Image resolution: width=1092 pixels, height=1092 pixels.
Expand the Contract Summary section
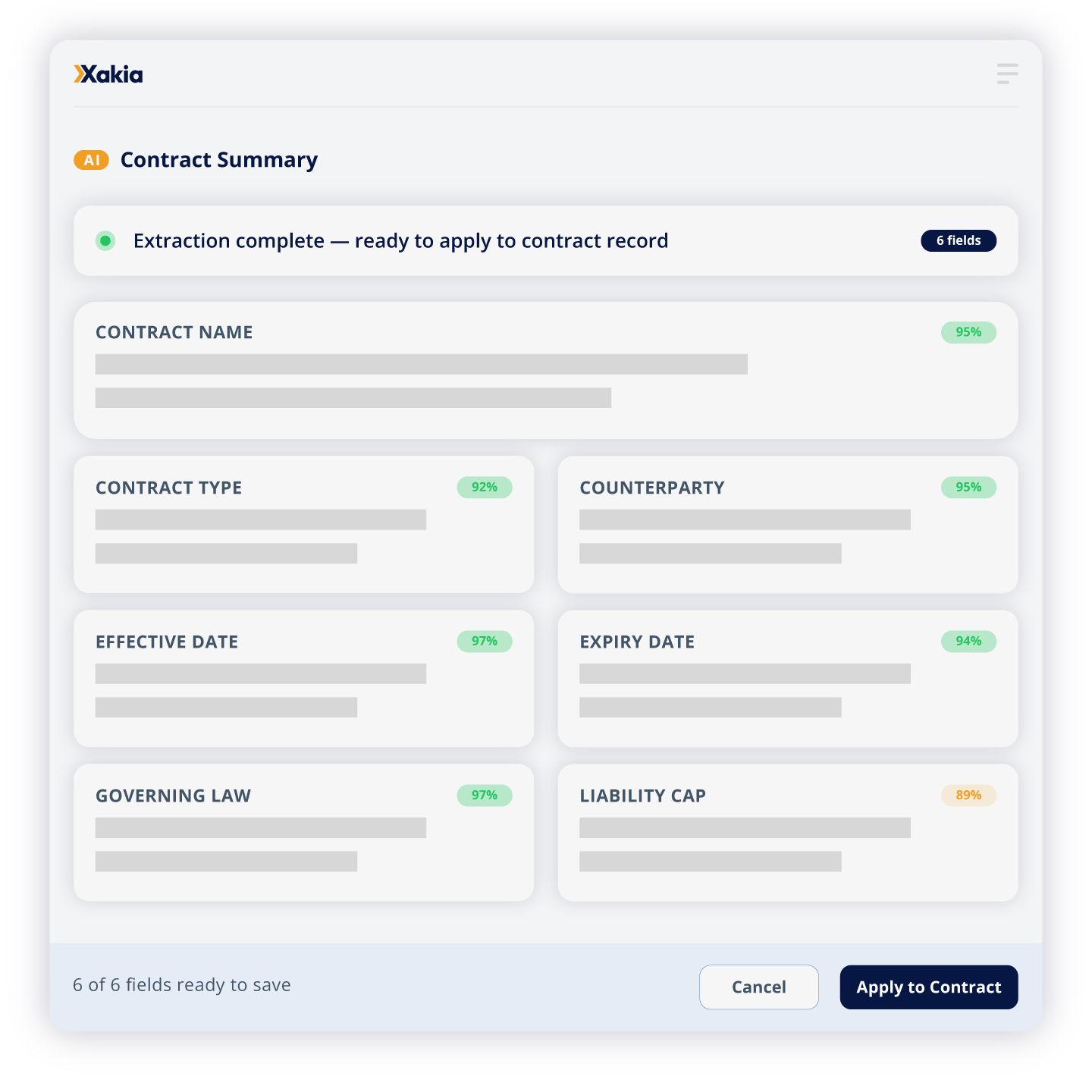click(x=219, y=160)
